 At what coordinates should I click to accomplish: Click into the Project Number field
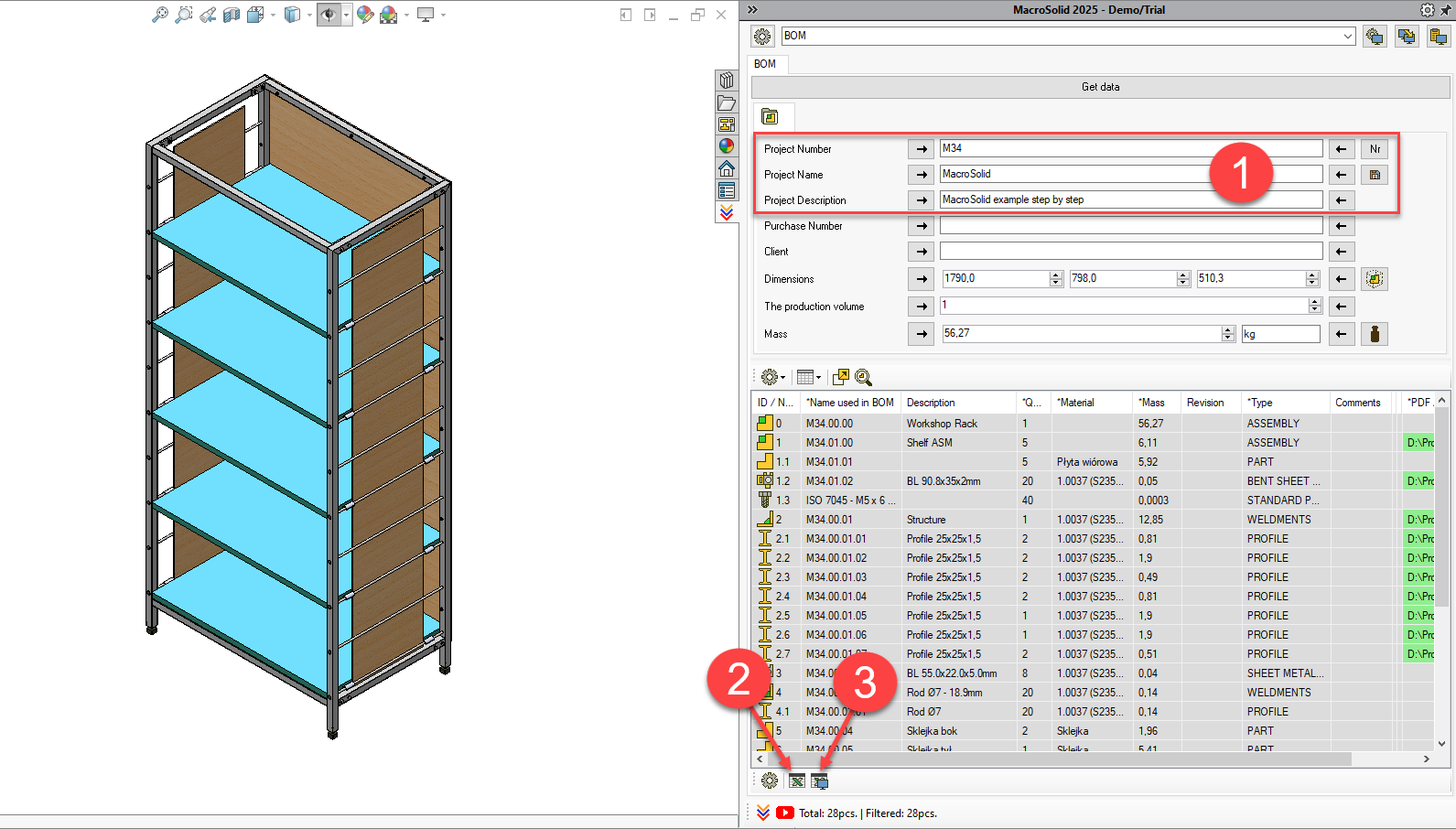click(1131, 148)
